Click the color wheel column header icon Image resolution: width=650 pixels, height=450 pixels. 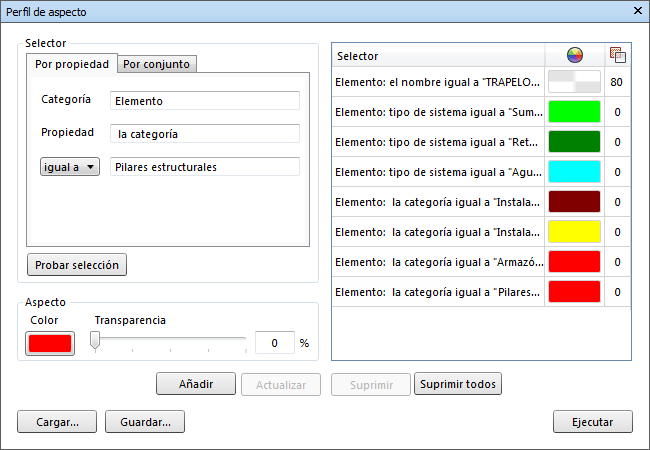pos(574,55)
